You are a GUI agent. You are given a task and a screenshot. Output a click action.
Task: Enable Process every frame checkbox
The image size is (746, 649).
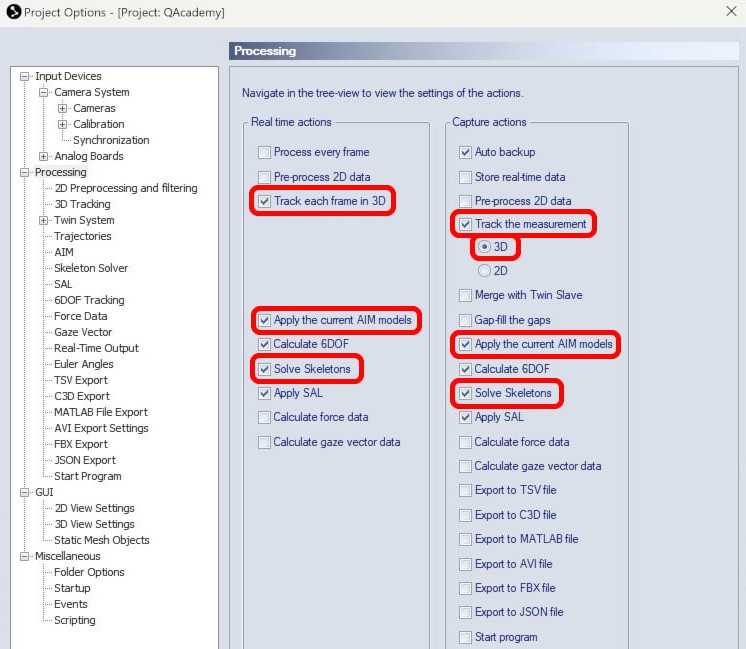point(265,153)
